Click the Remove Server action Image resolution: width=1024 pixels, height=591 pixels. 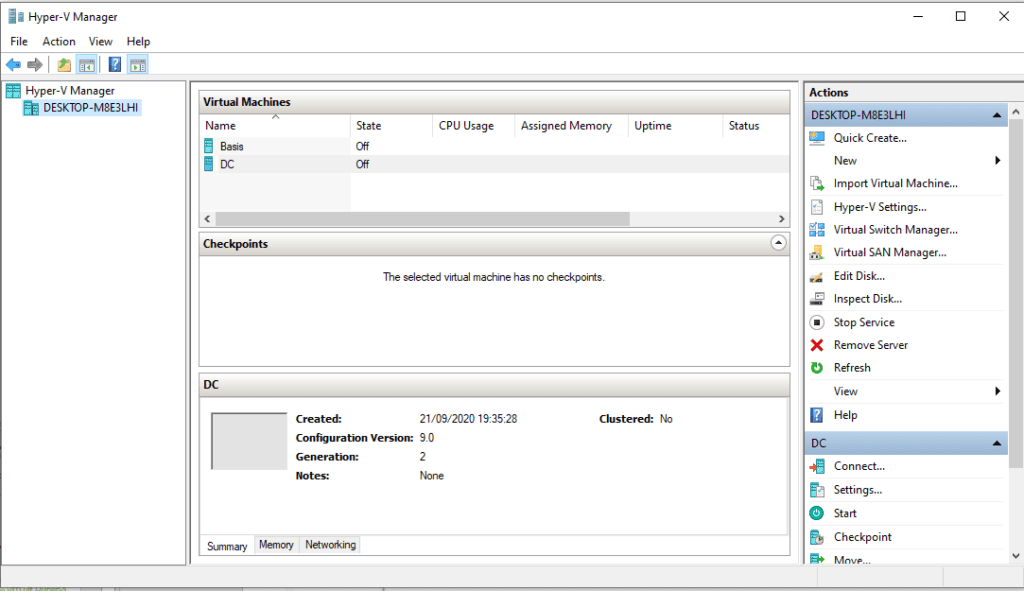coord(871,345)
